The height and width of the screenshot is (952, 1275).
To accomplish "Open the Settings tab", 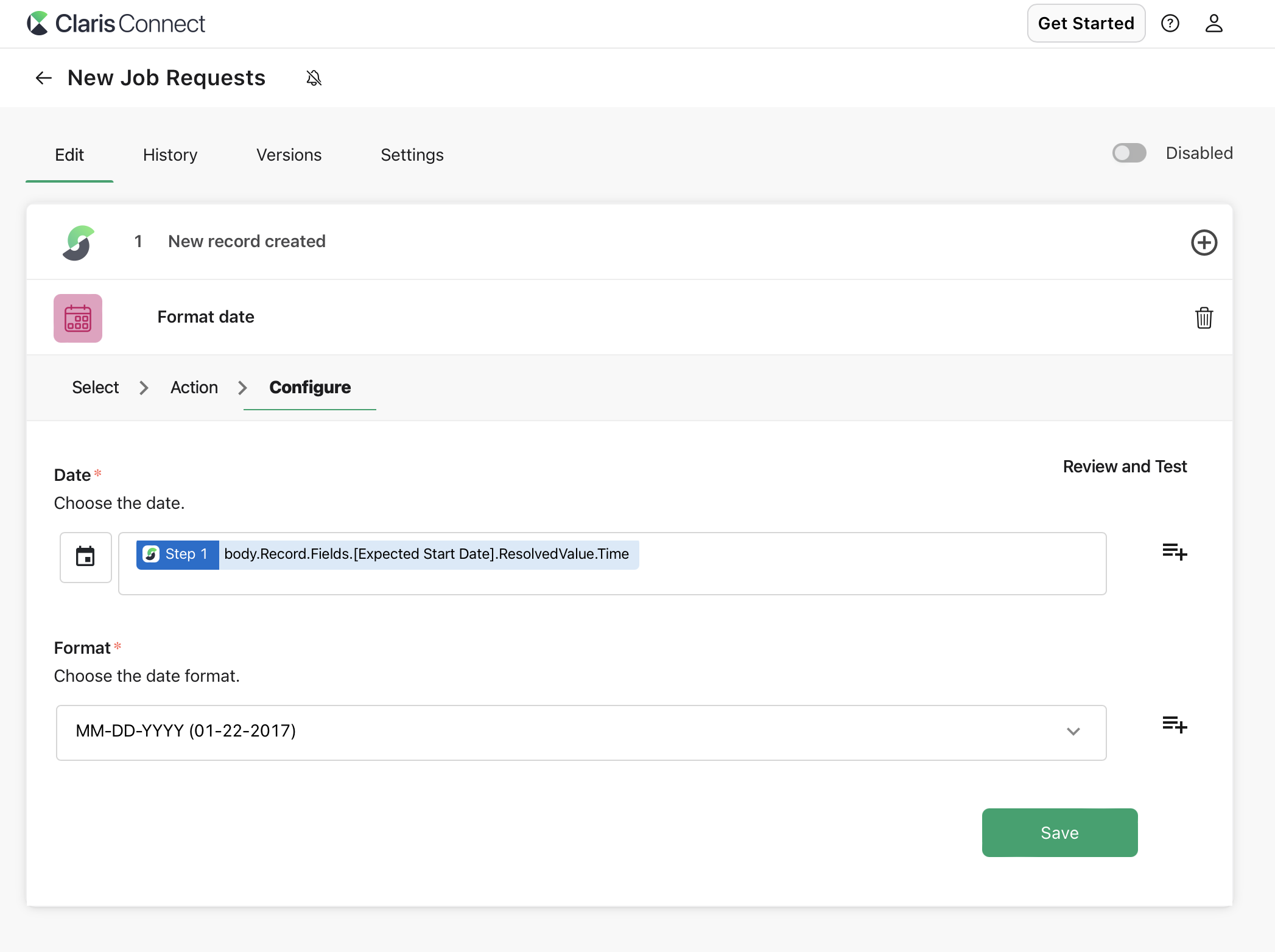I will tap(412, 155).
